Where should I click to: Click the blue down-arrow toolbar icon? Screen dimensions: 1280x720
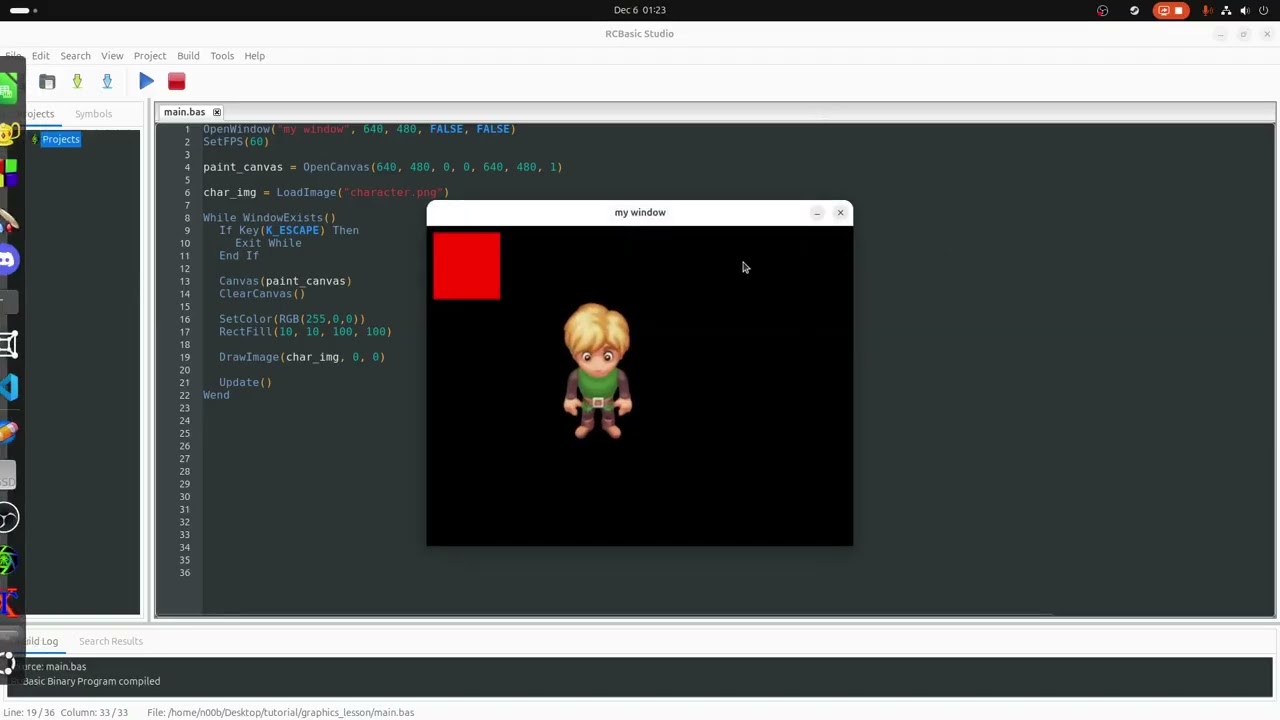(x=107, y=81)
